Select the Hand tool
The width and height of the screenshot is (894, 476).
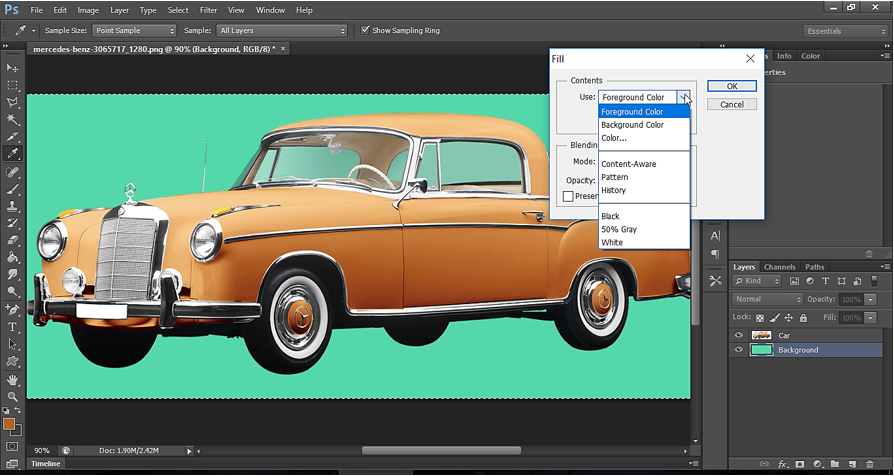[12, 379]
